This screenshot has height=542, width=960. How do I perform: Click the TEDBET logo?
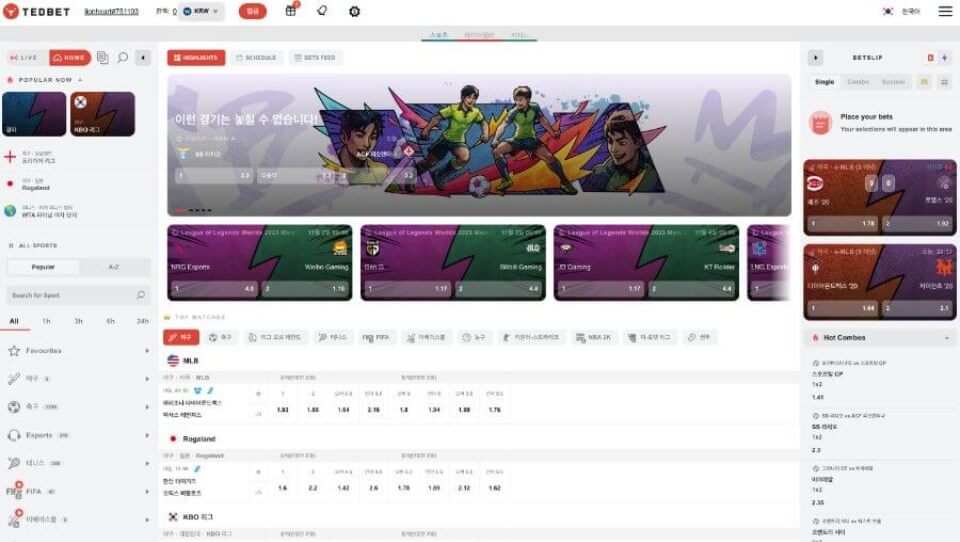37,11
